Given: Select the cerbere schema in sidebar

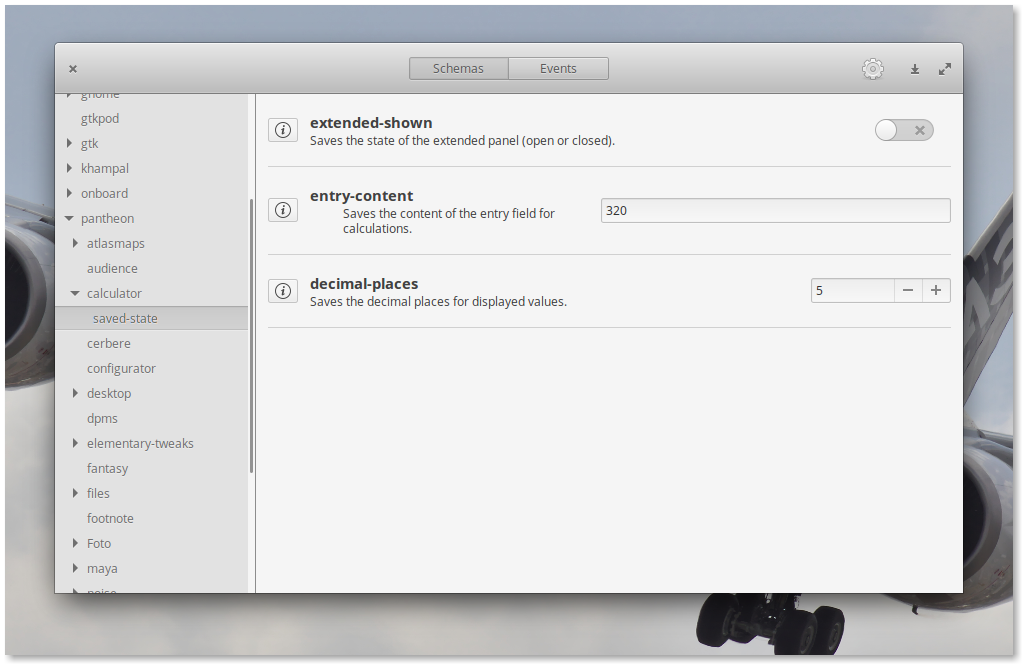Looking at the screenshot, I should (109, 343).
